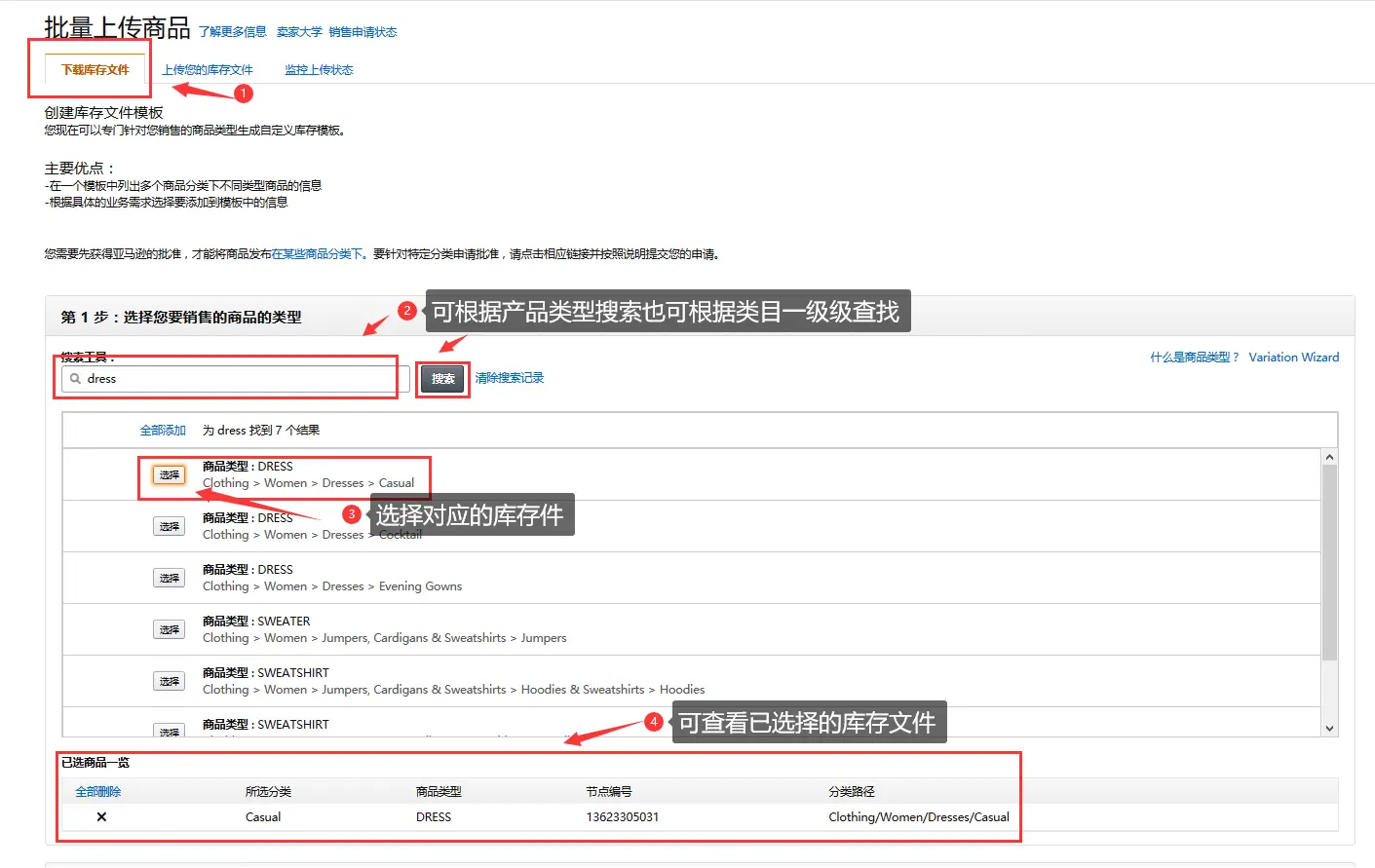This screenshot has width=1375, height=868.
Task: Click the 所选分类 column header
Action: click(x=268, y=792)
